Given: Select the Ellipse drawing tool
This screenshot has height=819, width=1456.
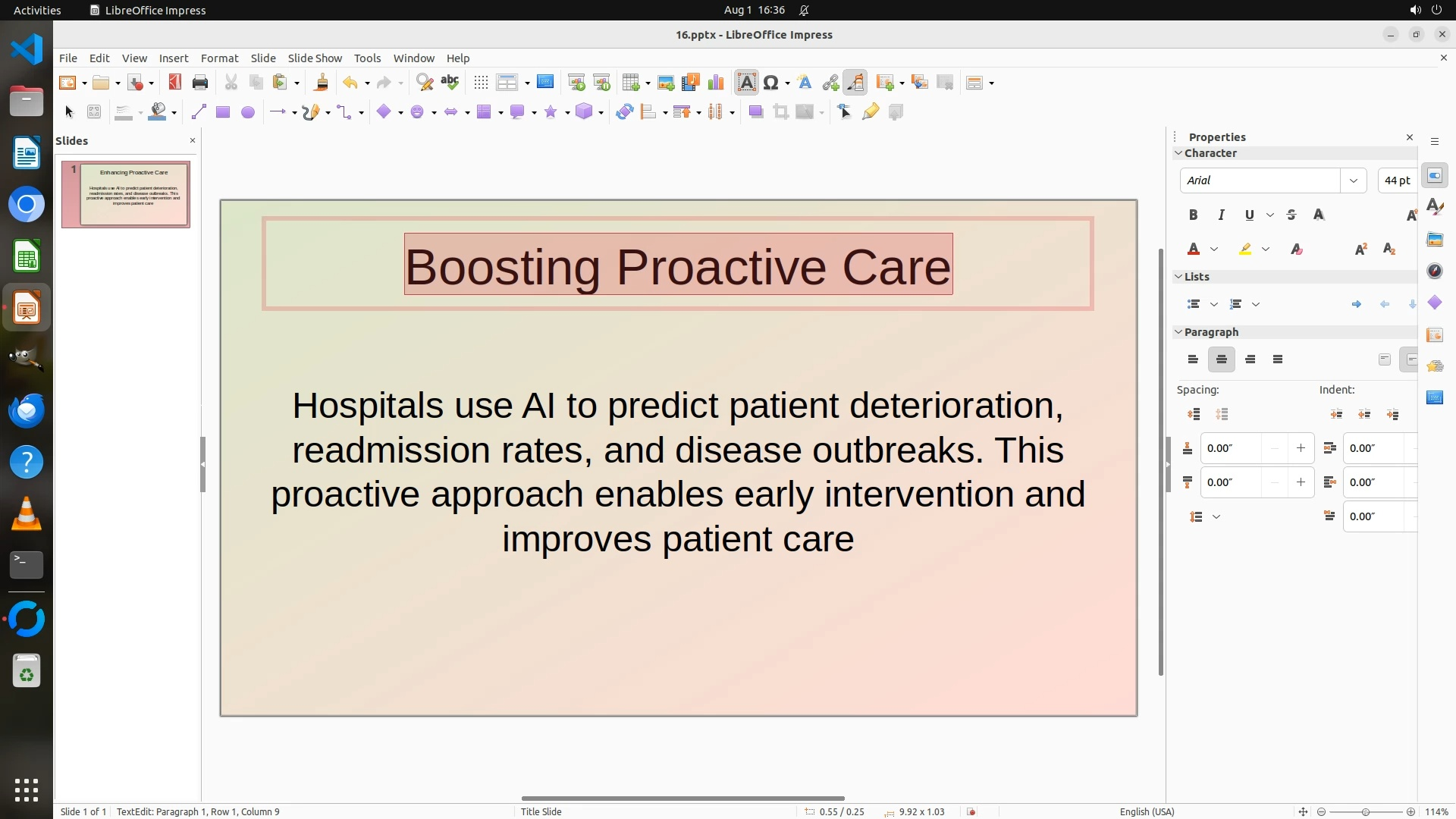Looking at the screenshot, I should (247, 112).
